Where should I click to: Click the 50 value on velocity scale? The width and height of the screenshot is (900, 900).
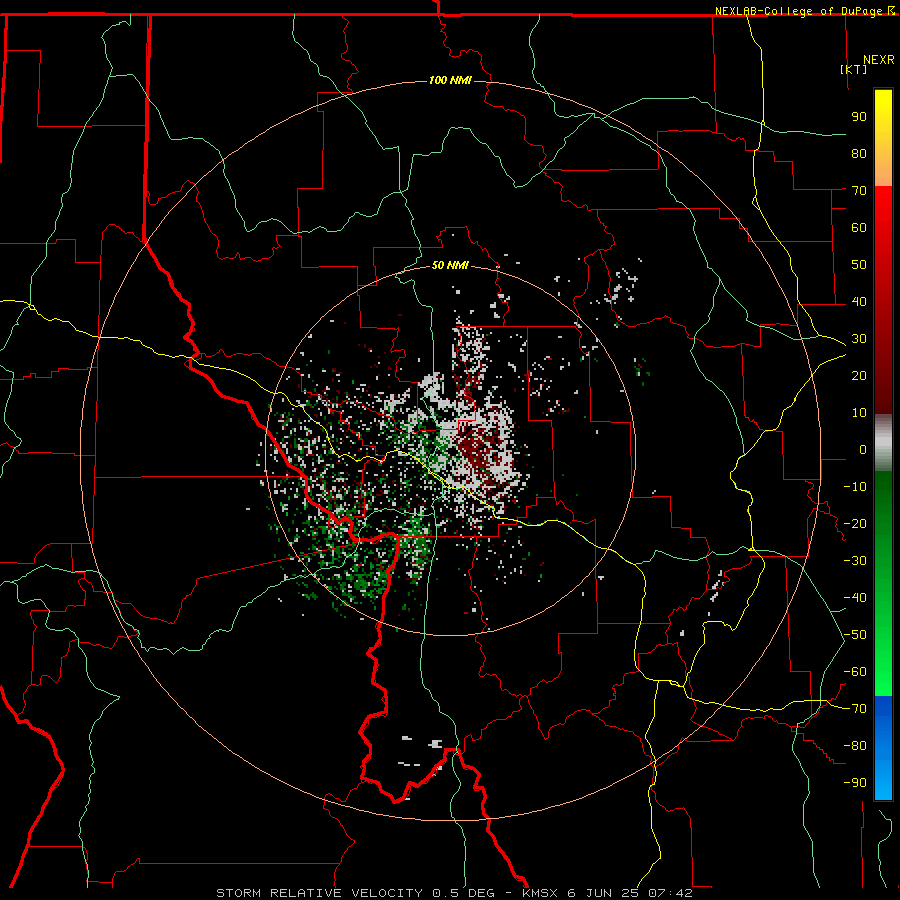pos(859,265)
